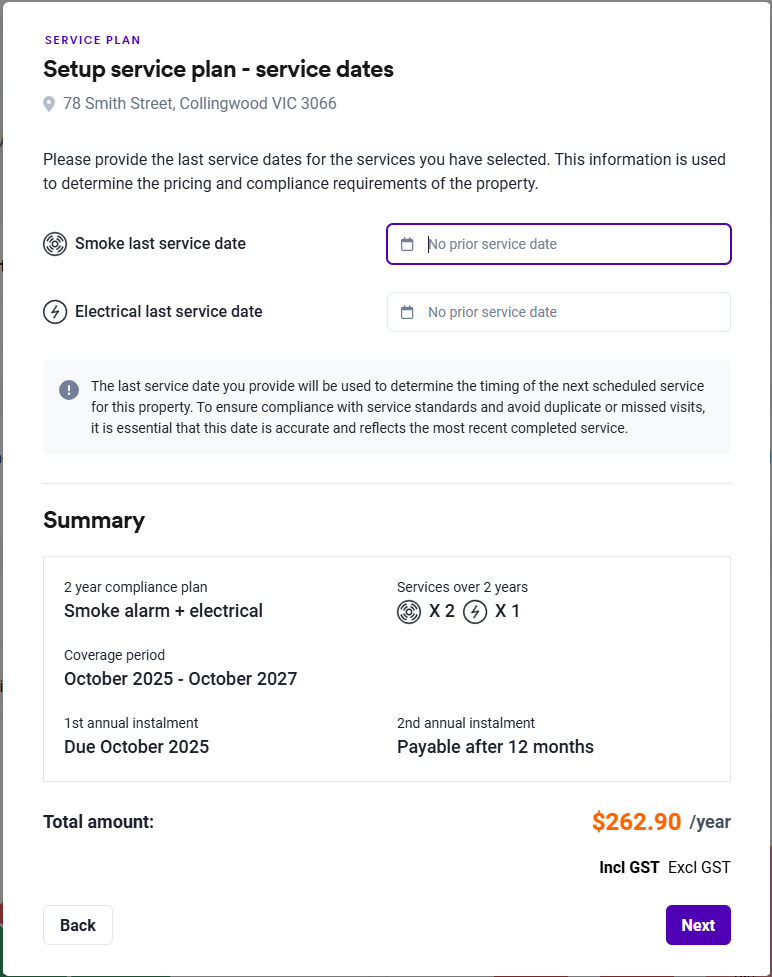Click the smoke alarm icon beside Smoke last service date

pyautogui.click(x=55, y=244)
